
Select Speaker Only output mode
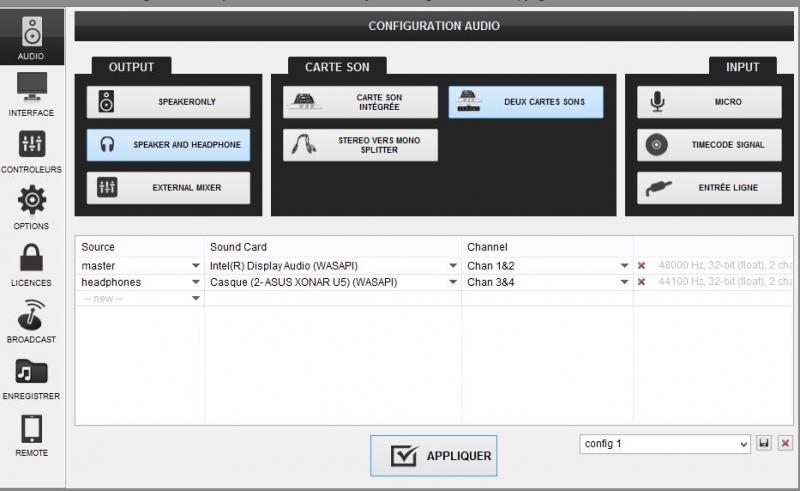[x=168, y=102]
